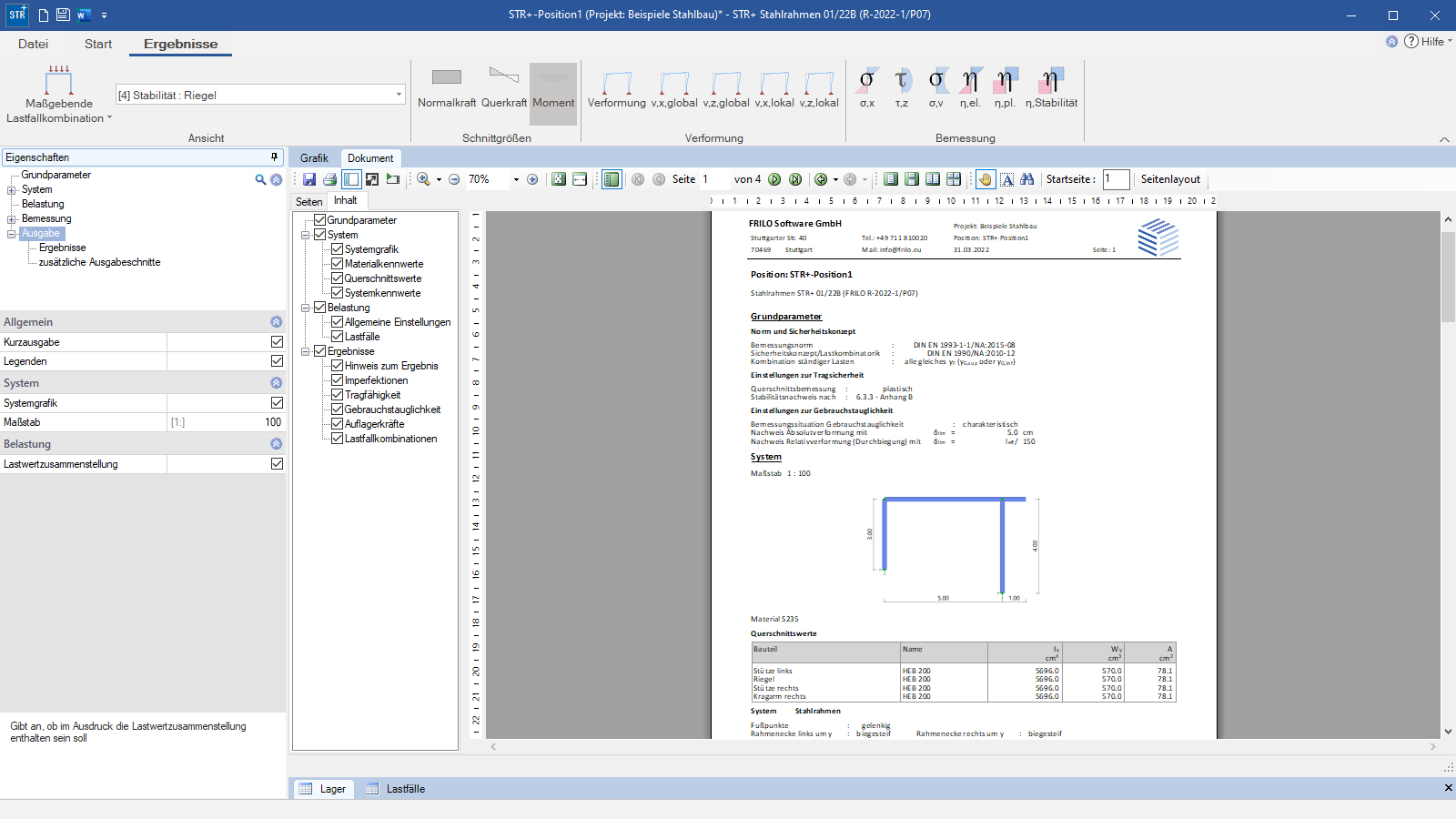
Task: Uncheck Lastfallkombinationen in content tree
Action: 337,439
